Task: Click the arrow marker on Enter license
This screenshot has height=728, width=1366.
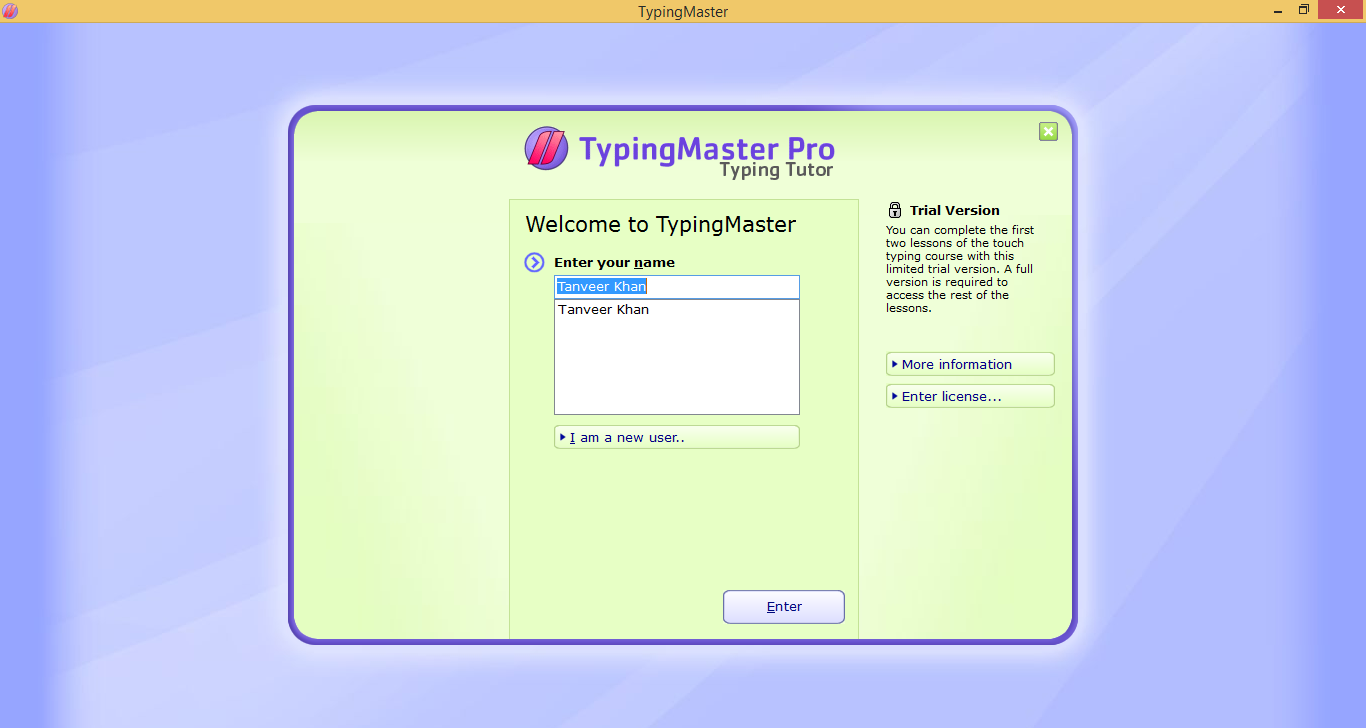Action: click(894, 395)
